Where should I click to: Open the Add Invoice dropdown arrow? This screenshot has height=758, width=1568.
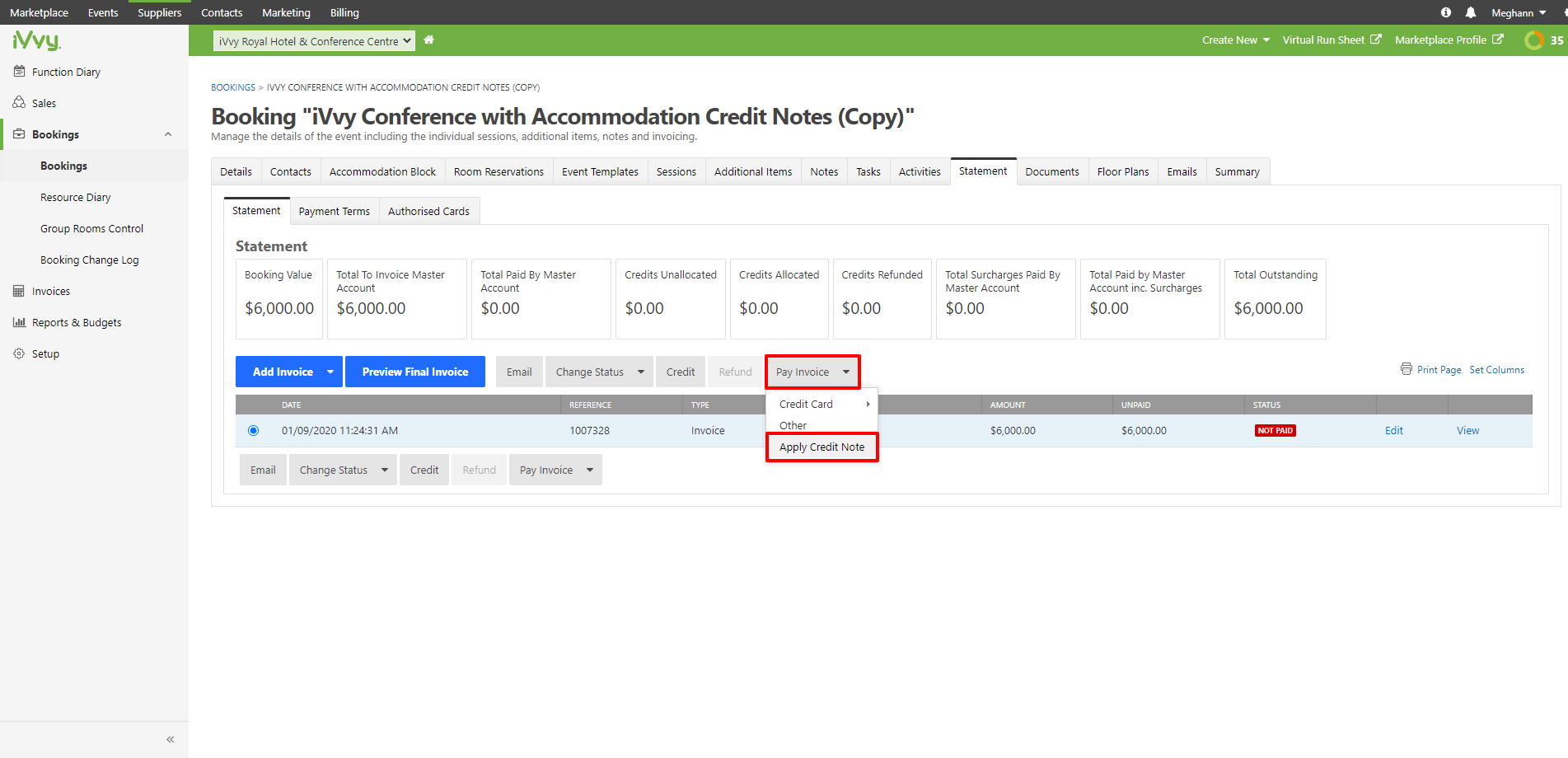coord(330,372)
